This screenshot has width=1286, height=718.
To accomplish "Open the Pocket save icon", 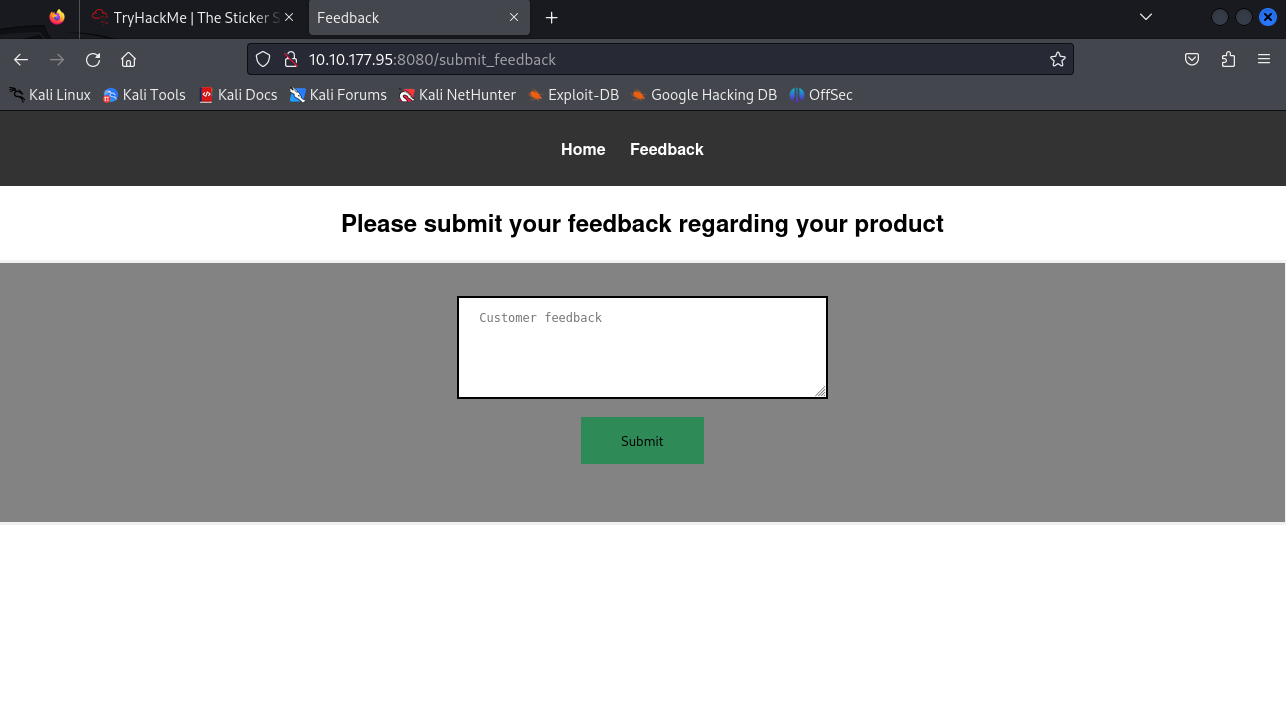I will [1192, 60].
